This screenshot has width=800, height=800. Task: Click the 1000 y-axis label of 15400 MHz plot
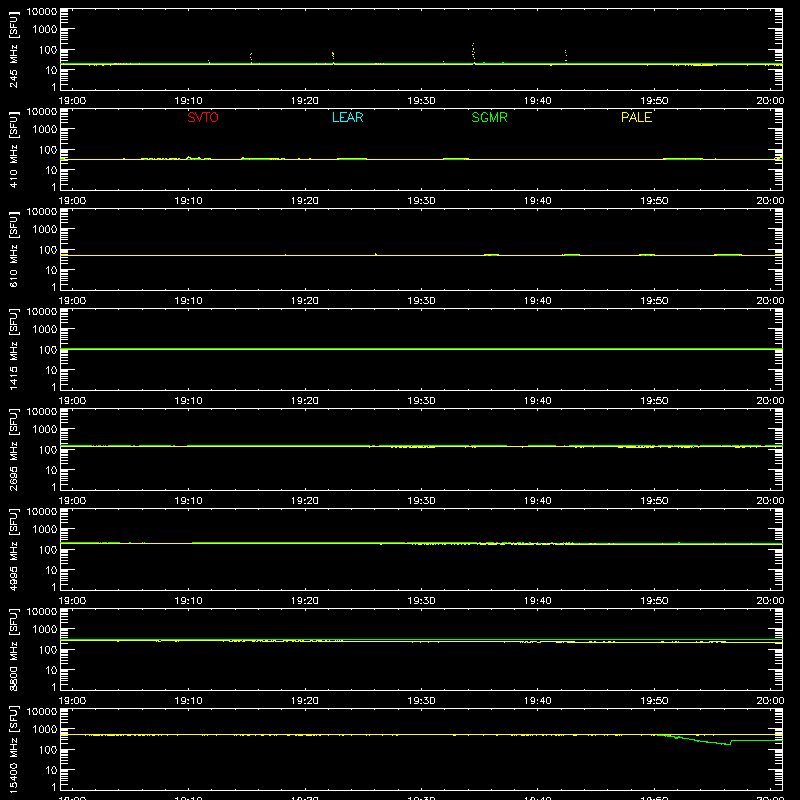pos(45,730)
